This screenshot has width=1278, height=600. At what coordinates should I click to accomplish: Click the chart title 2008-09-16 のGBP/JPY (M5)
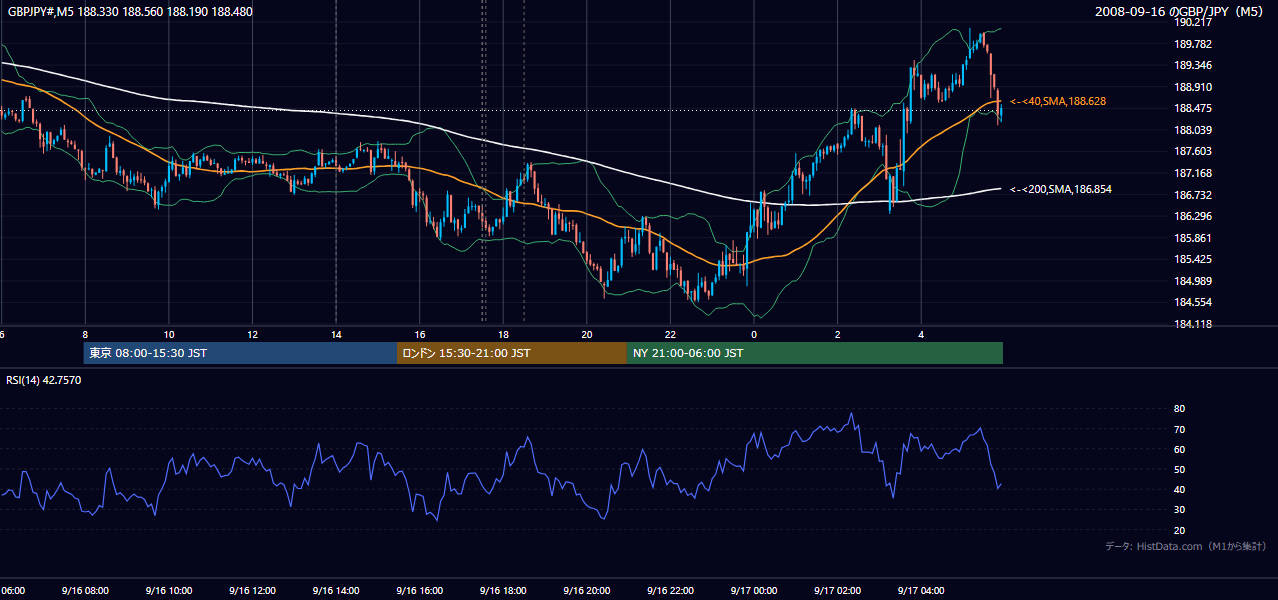[1181, 12]
